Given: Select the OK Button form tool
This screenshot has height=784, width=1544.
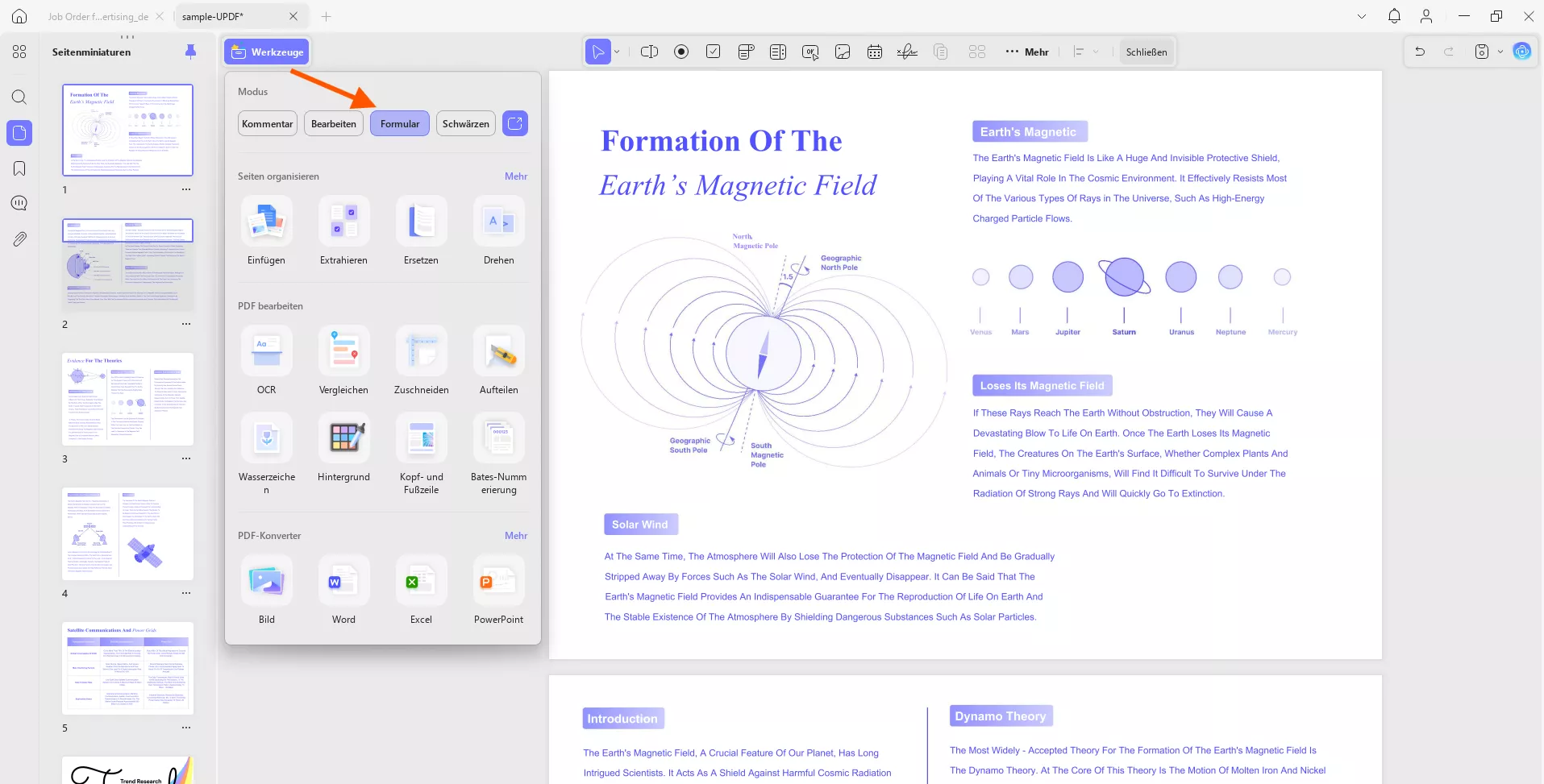Looking at the screenshot, I should (810, 52).
